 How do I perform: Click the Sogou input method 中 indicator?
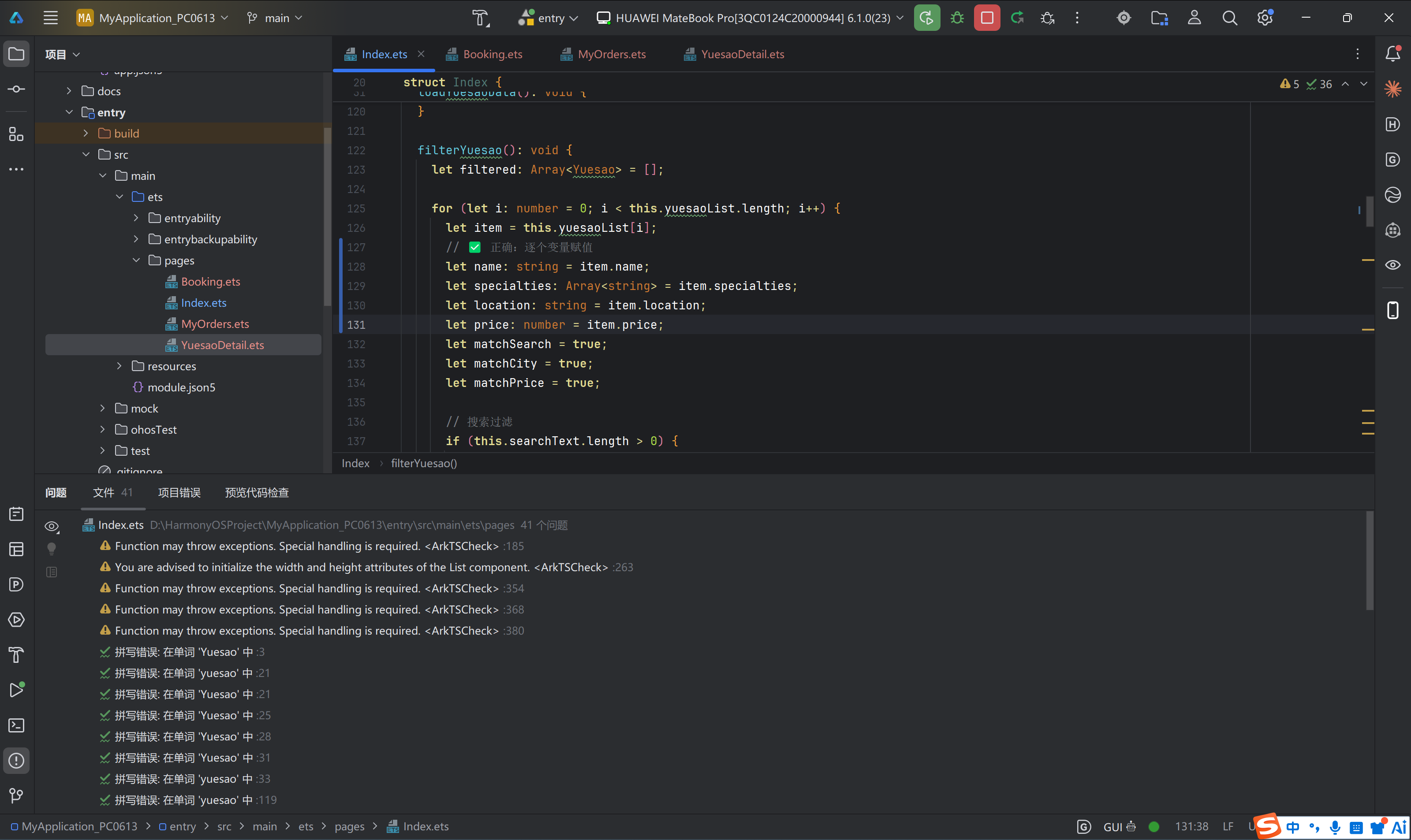(x=1293, y=827)
